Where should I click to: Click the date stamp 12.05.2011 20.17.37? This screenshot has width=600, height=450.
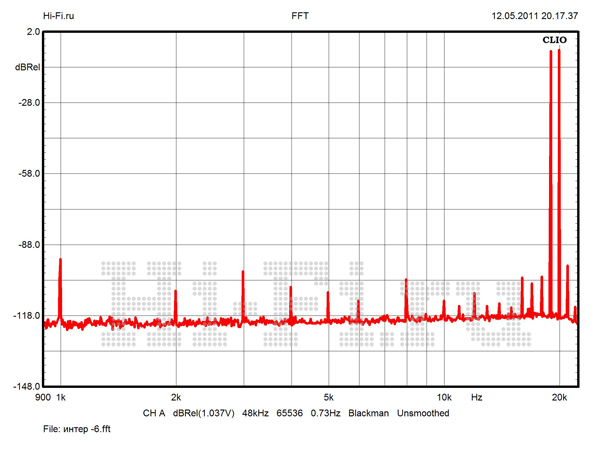pos(533,17)
